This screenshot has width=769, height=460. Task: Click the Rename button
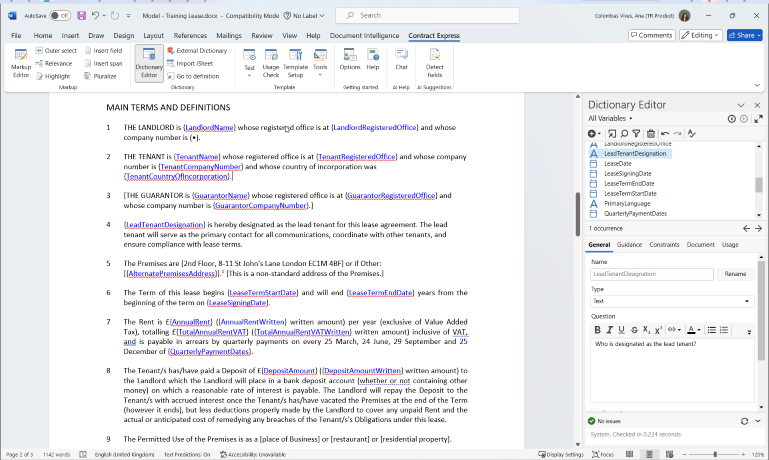[x=735, y=273]
